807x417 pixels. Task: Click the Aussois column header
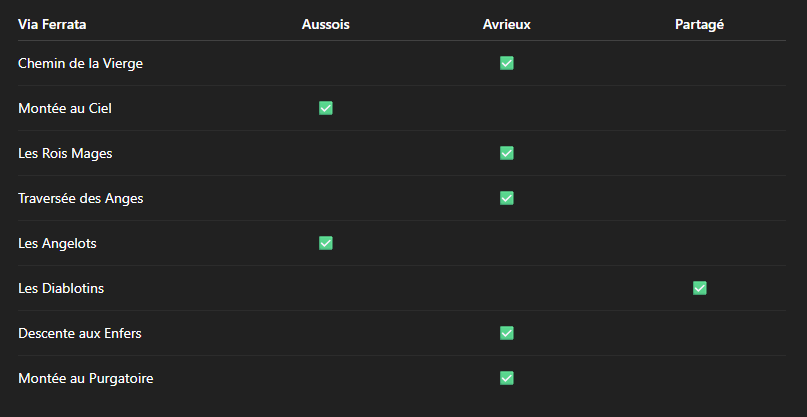tap(326, 24)
